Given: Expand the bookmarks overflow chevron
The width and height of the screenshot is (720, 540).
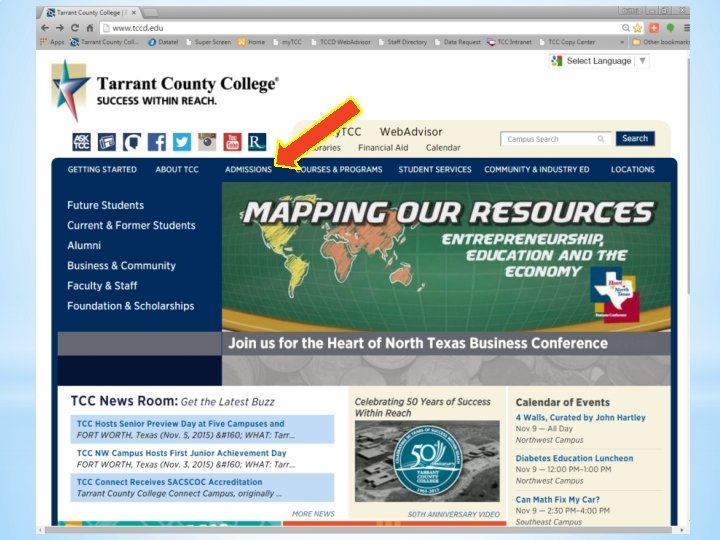Looking at the screenshot, I should click(622, 42).
